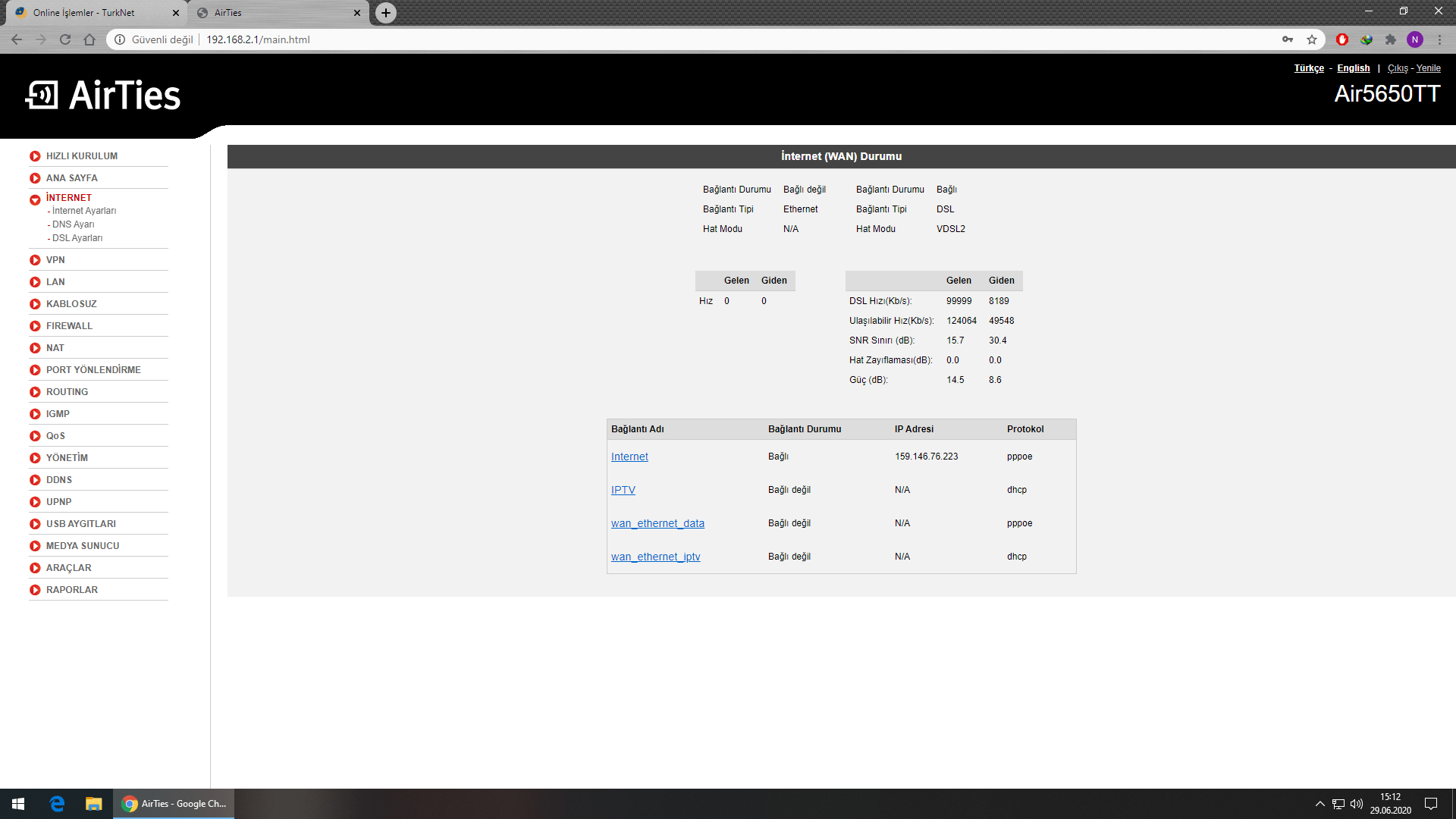
Task: Expand the FIREWALL menu section
Action: tap(69, 326)
